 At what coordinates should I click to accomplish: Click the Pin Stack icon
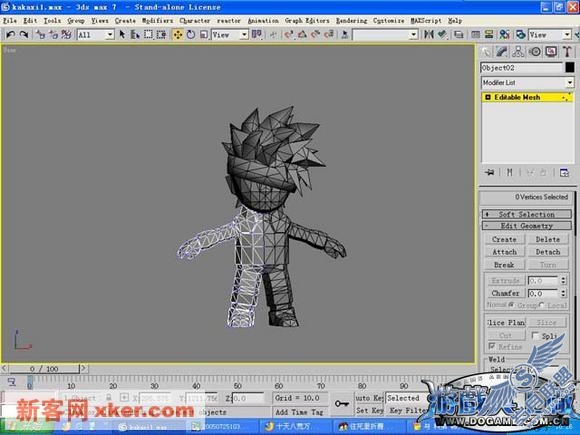[x=489, y=172]
